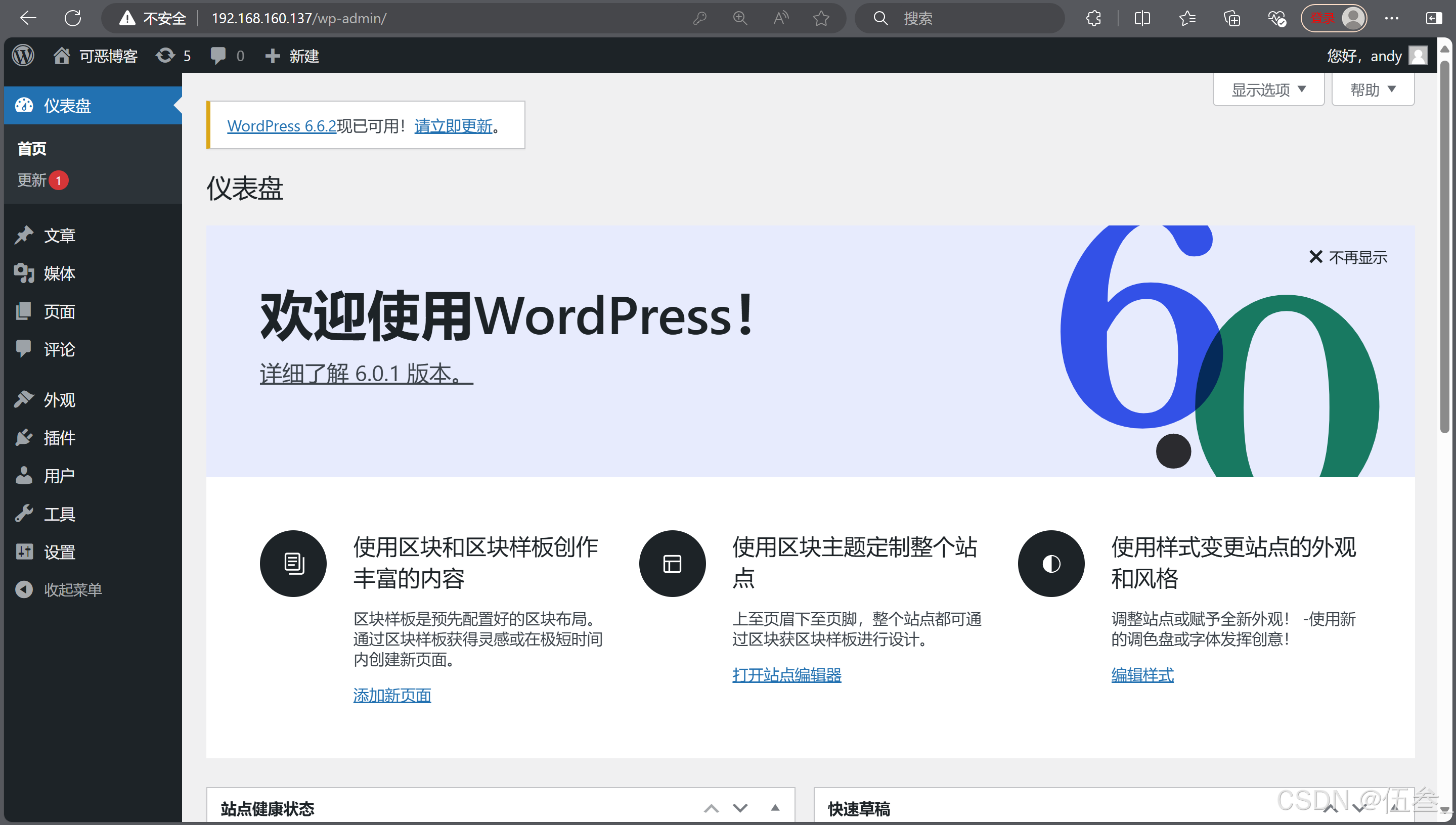This screenshot has height=825, width=1456.
Task: Click the scrollbar up arrow
Action: coord(1445,50)
